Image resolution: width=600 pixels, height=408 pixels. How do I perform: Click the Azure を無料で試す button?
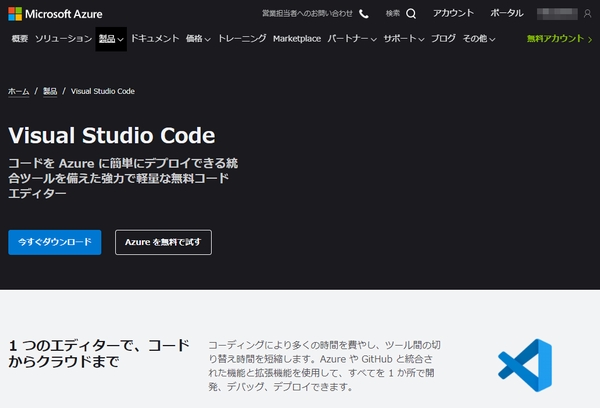point(163,242)
